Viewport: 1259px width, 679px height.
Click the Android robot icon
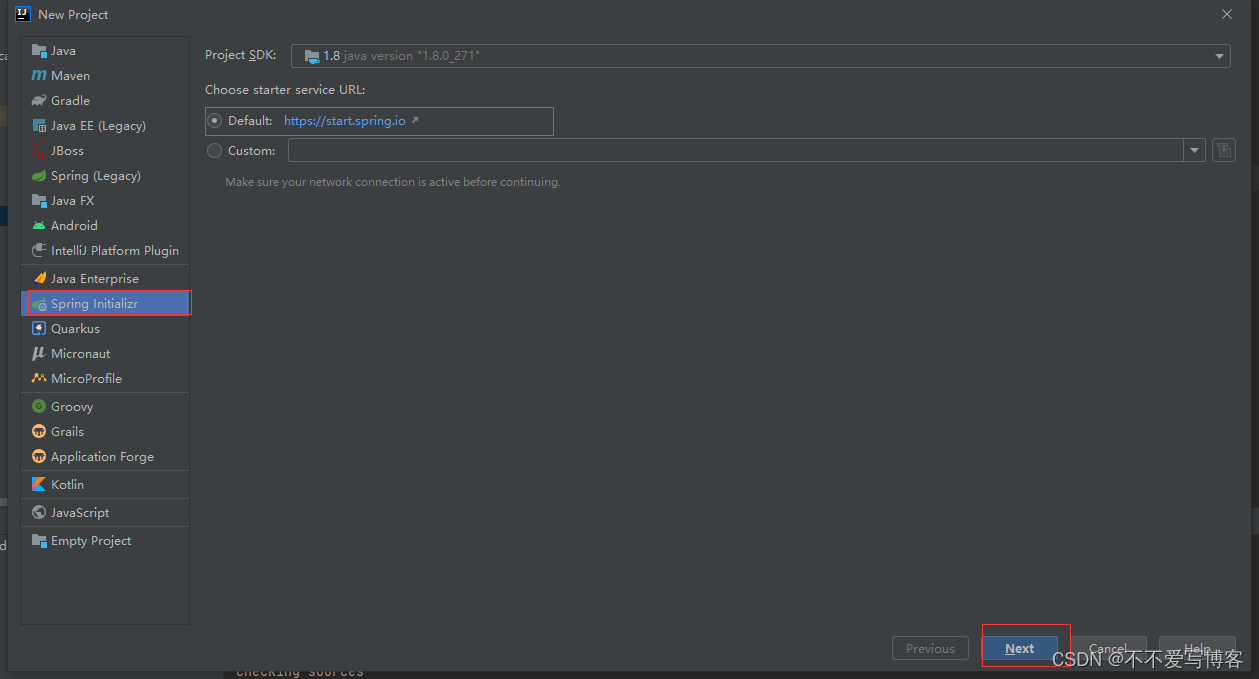[39, 226]
